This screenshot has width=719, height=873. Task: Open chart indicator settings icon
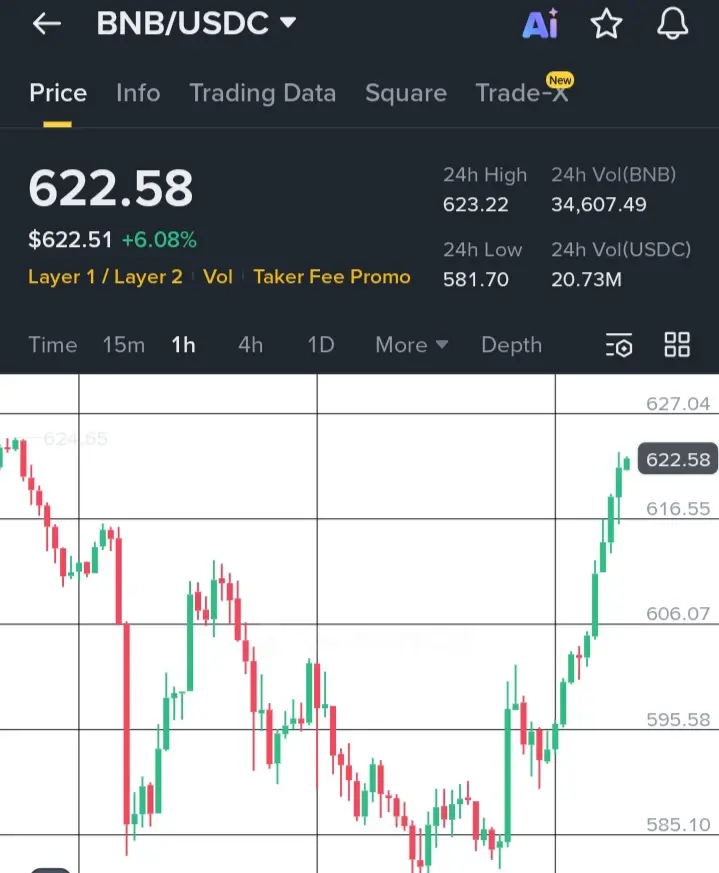[619, 345]
